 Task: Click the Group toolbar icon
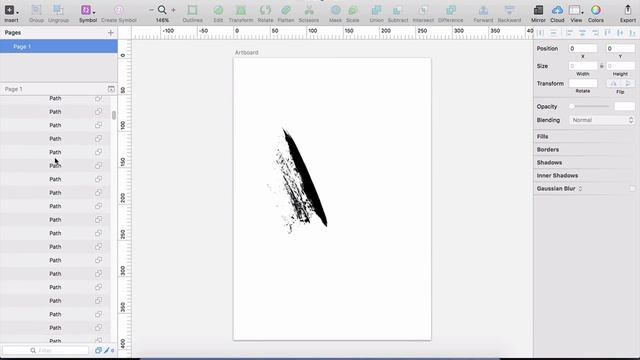[36, 10]
